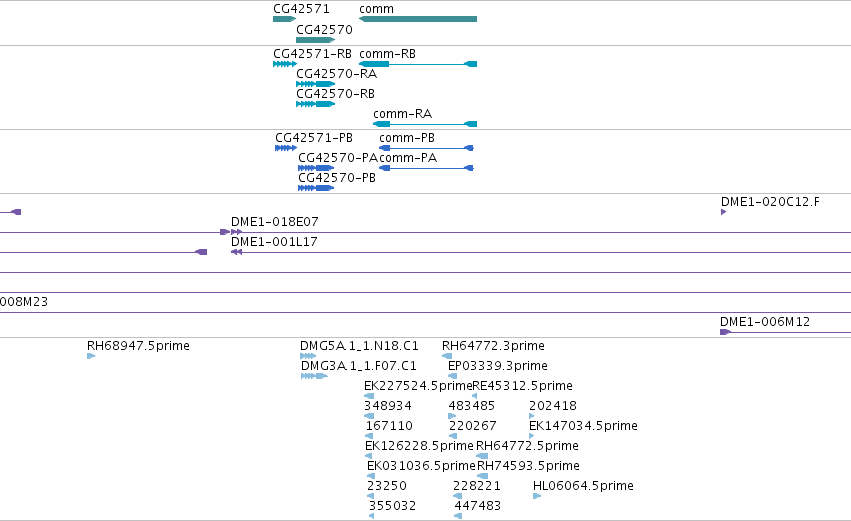Select the RE45312.5prime EST label

pyautogui.click(x=522, y=386)
